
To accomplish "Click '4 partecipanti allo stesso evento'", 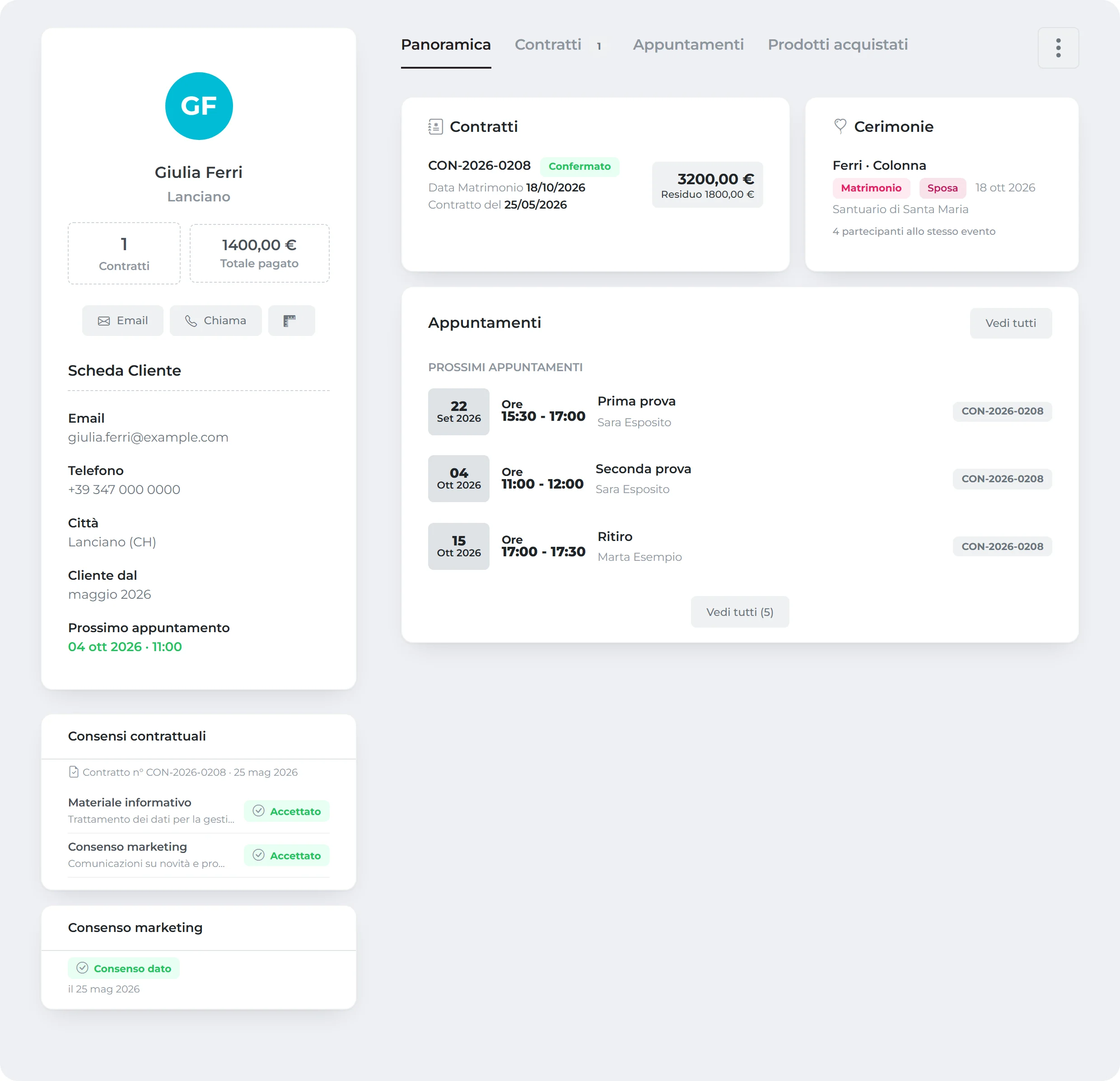I will coord(914,231).
